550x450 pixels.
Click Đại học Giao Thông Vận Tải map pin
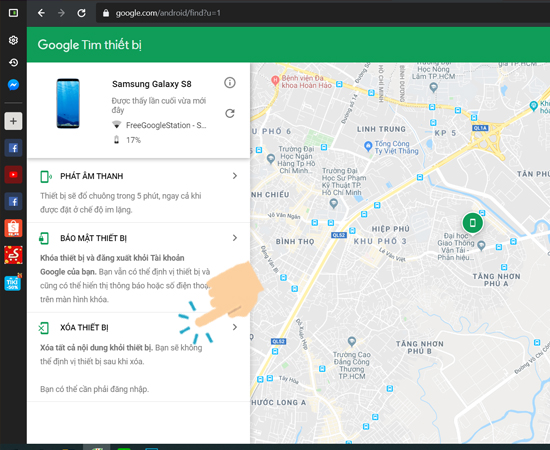(482, 245)
